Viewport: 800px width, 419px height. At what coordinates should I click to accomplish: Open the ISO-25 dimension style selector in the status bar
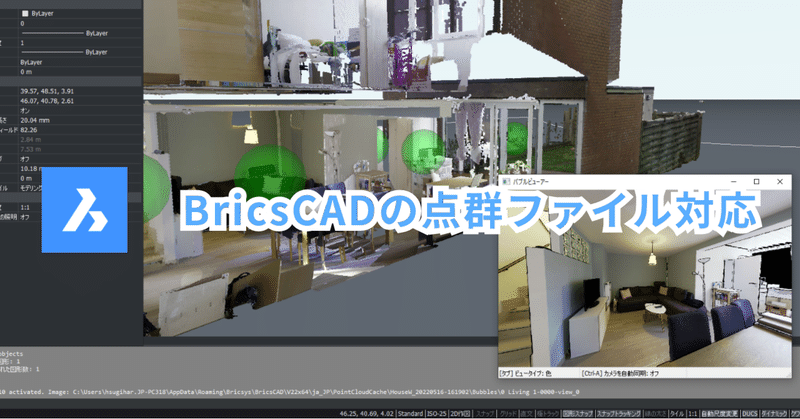[x=437, y=413]
